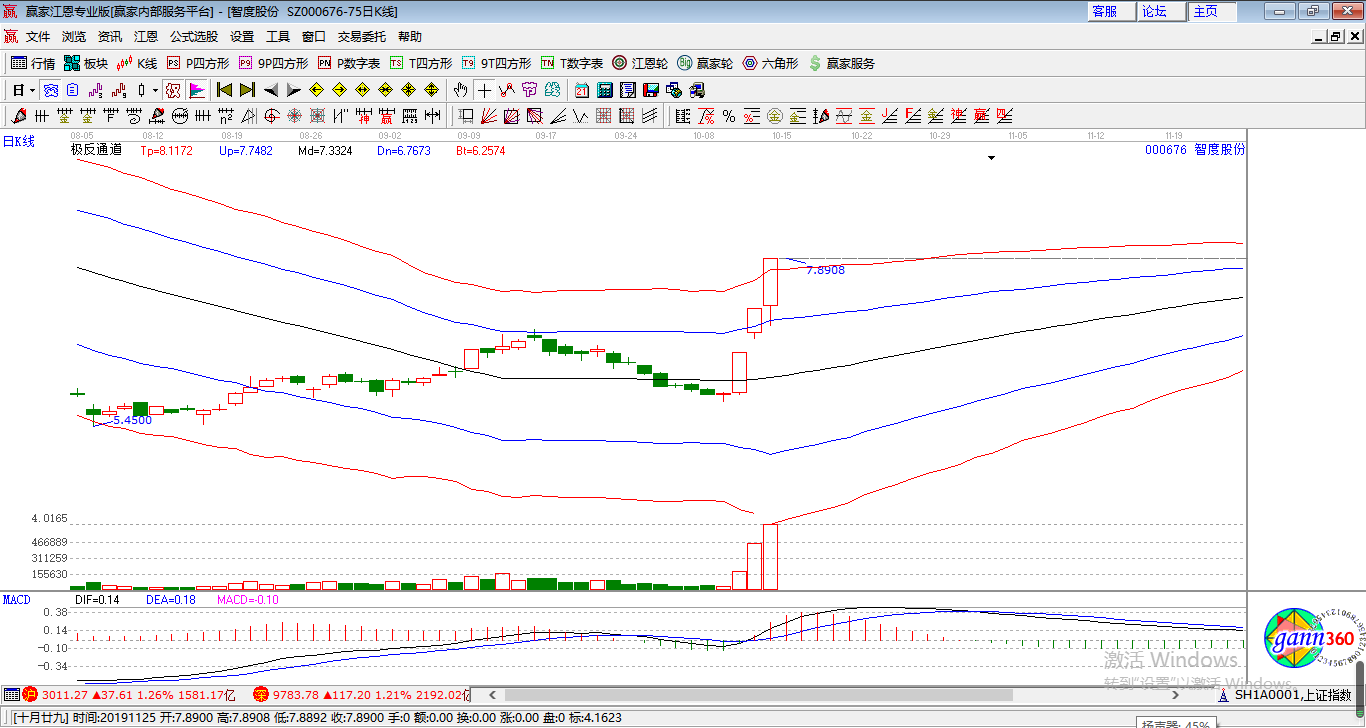1366x728 pixels.
Task: Expand the candlestick style dropdown arrow
Action: coord(155,90)
